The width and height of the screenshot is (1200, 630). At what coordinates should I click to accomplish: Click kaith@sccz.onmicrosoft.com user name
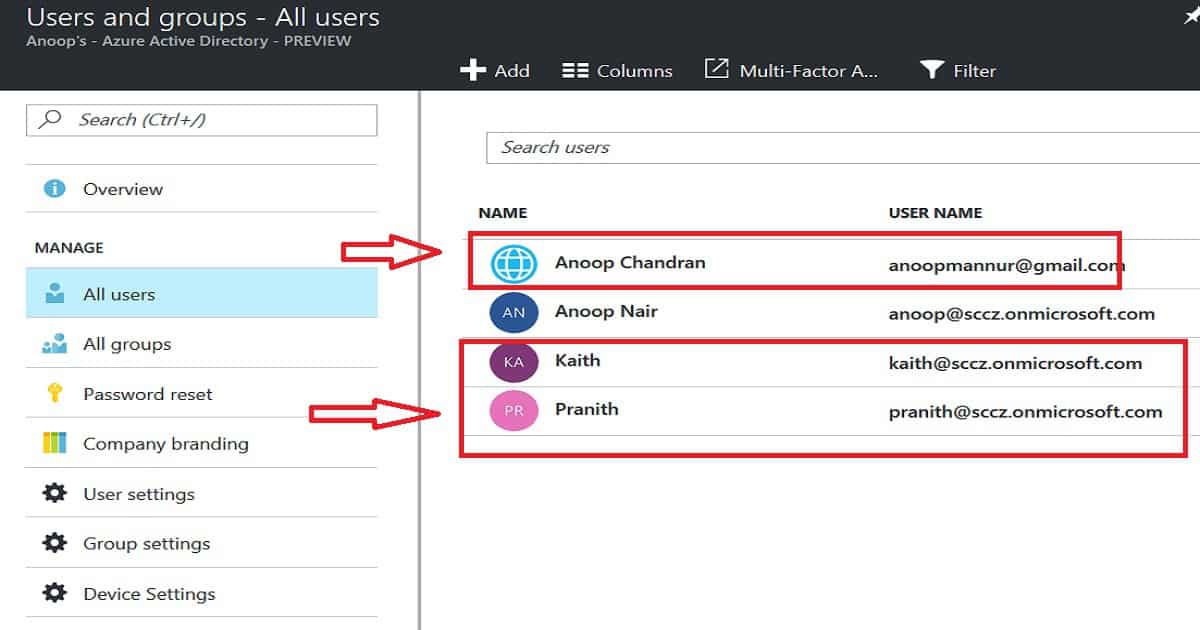1016,363
